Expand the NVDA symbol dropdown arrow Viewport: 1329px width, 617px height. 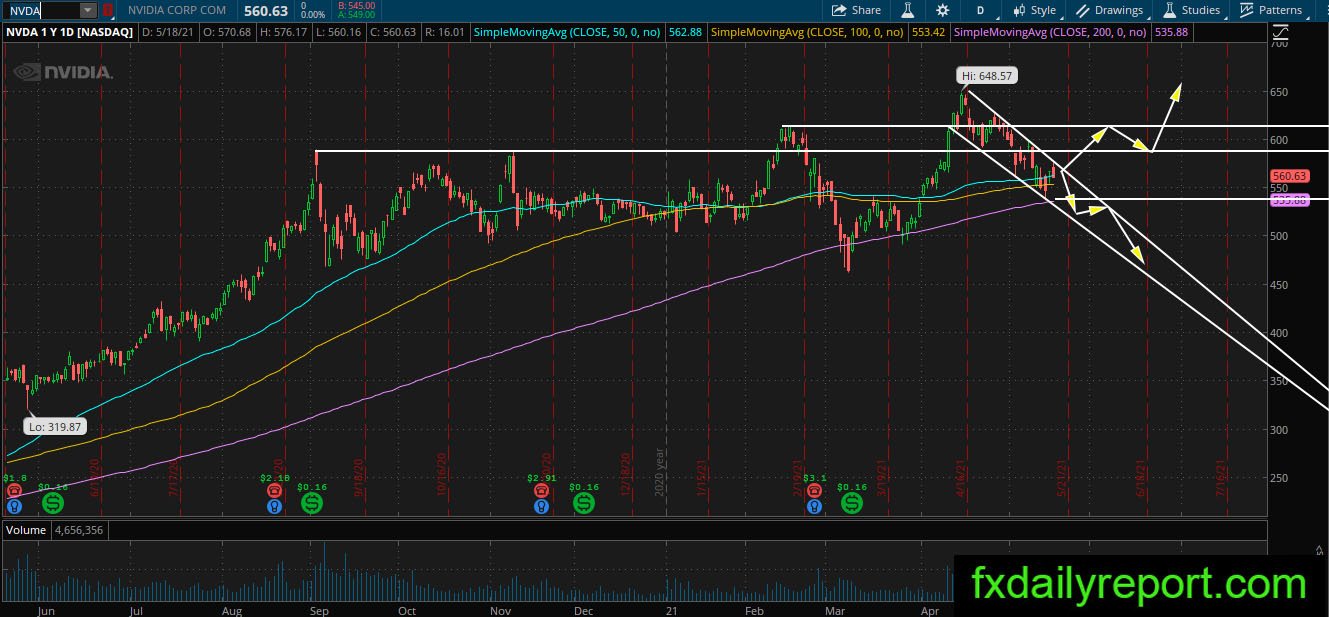pos(88,10)
